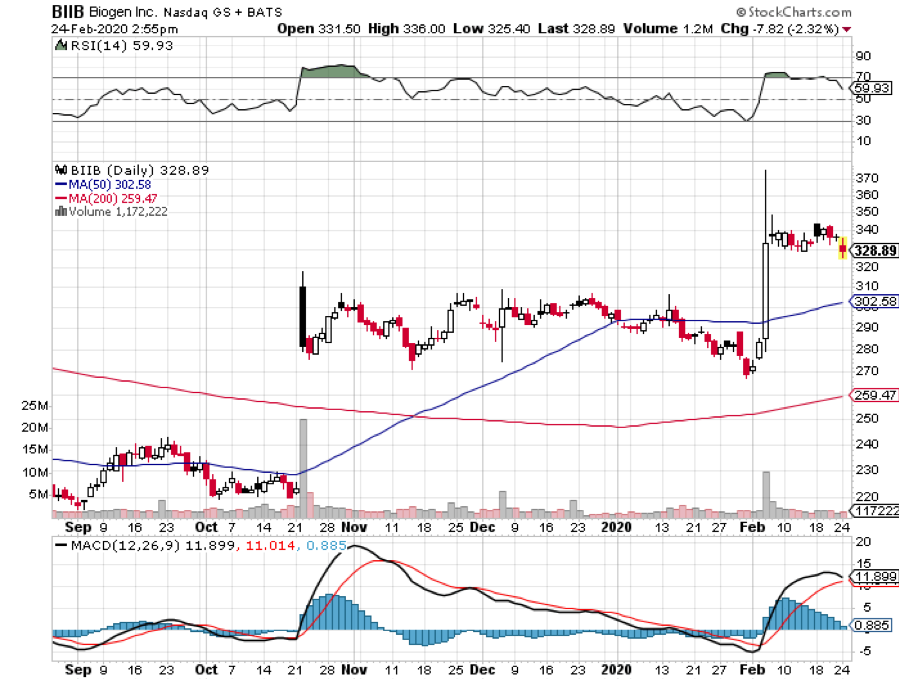Screen dimensions: 899x679
Task: Click the MACD(12,26,9) indicator label
Action: pyautogui.click(x=125, y=545)
